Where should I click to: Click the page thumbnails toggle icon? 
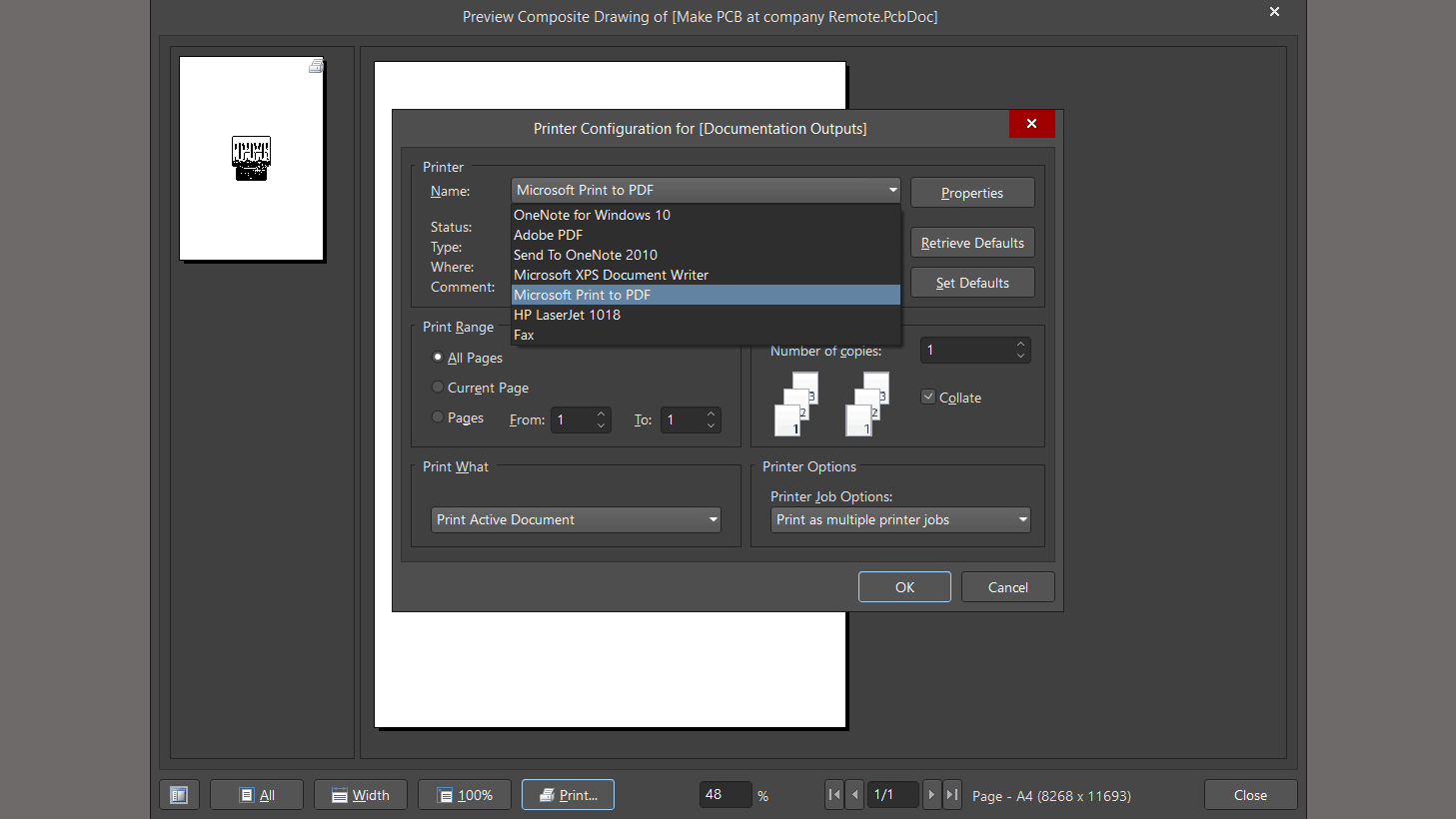tap(179, 795)
